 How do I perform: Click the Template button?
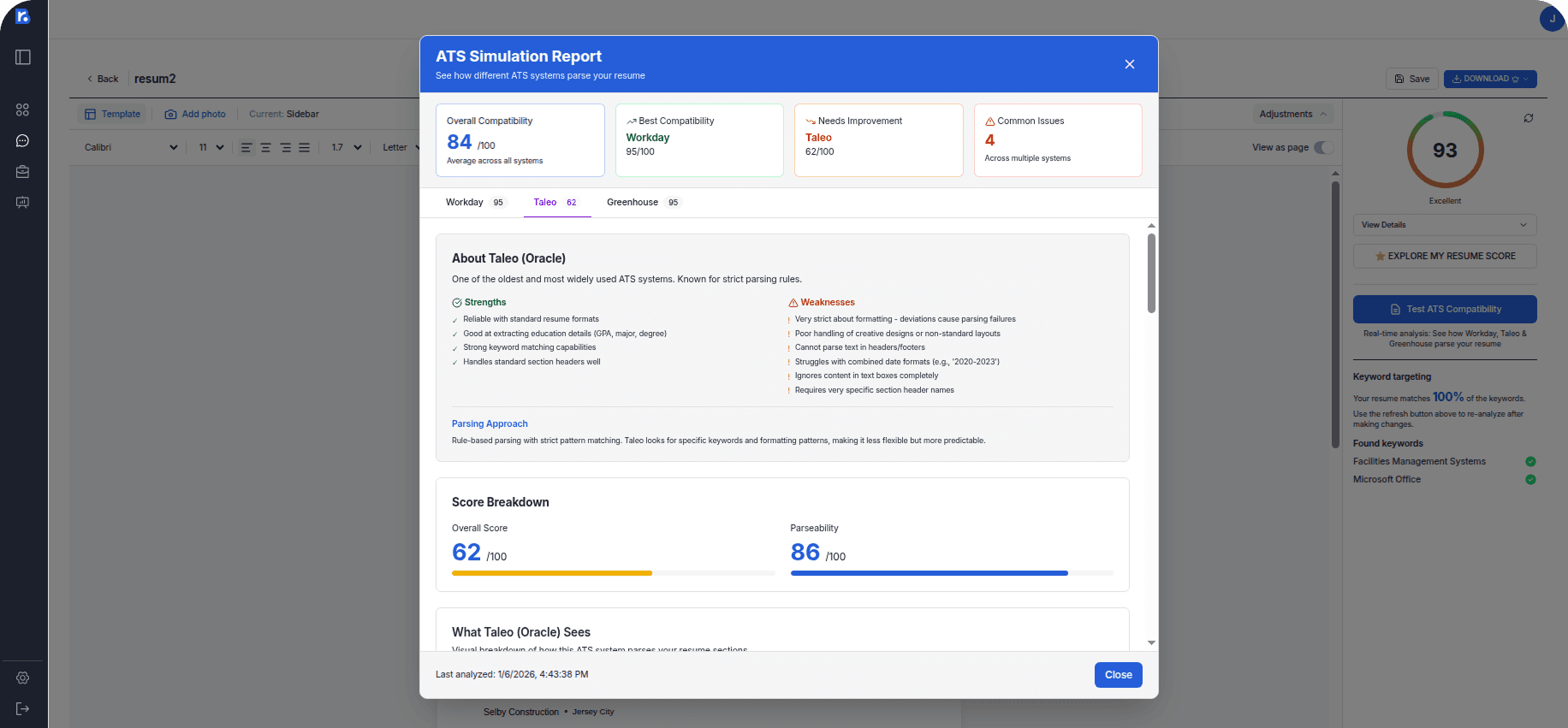point(112,114)
